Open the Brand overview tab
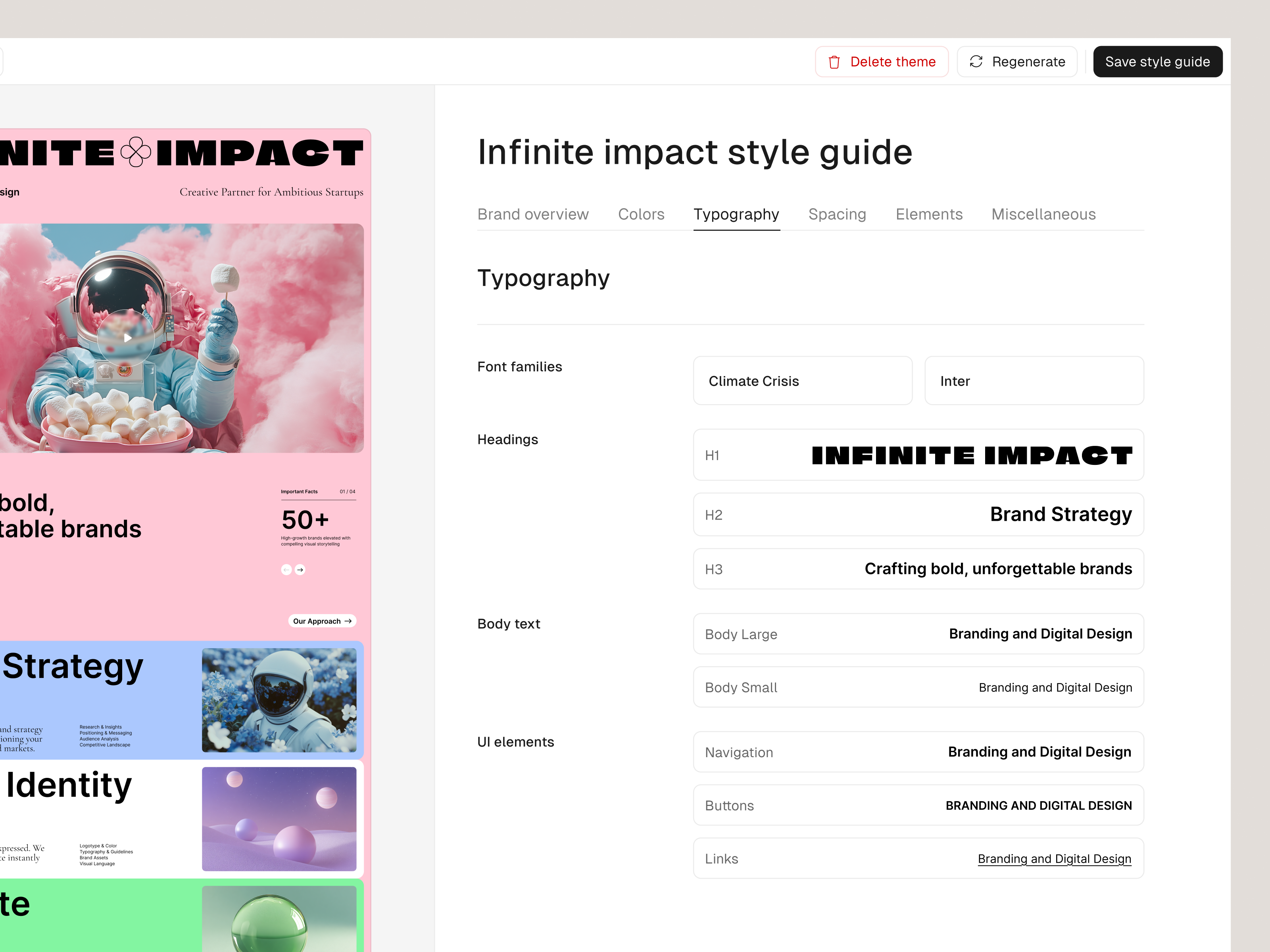The height and width of the screenshot is (952, 1270). point(533,214)
